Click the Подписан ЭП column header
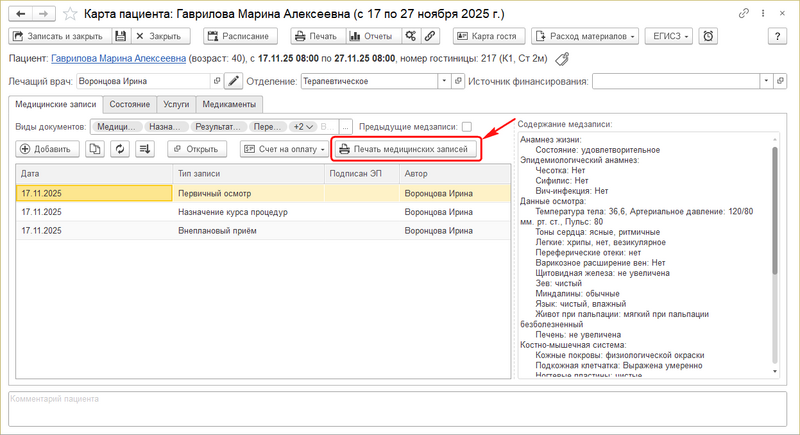Viewport: 800px width, 435px height. point(362,173)
